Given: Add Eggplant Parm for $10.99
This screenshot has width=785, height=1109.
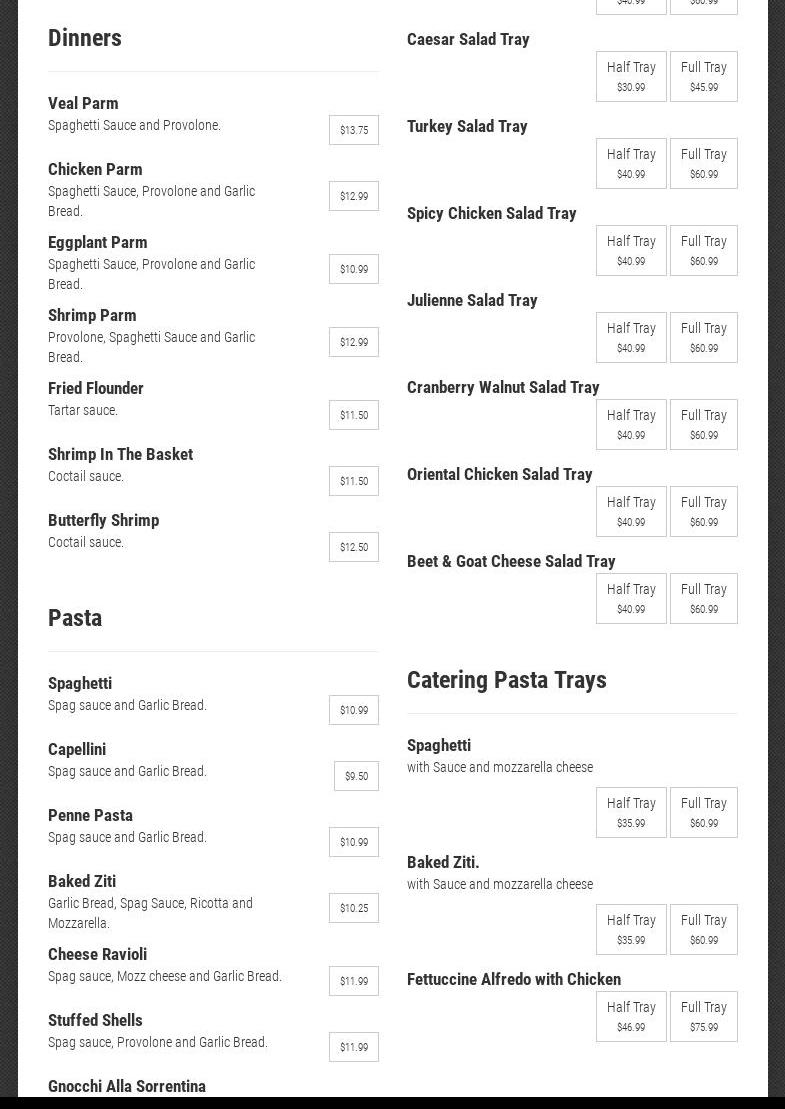Looking at the screenshot, I should pos(354,269).
